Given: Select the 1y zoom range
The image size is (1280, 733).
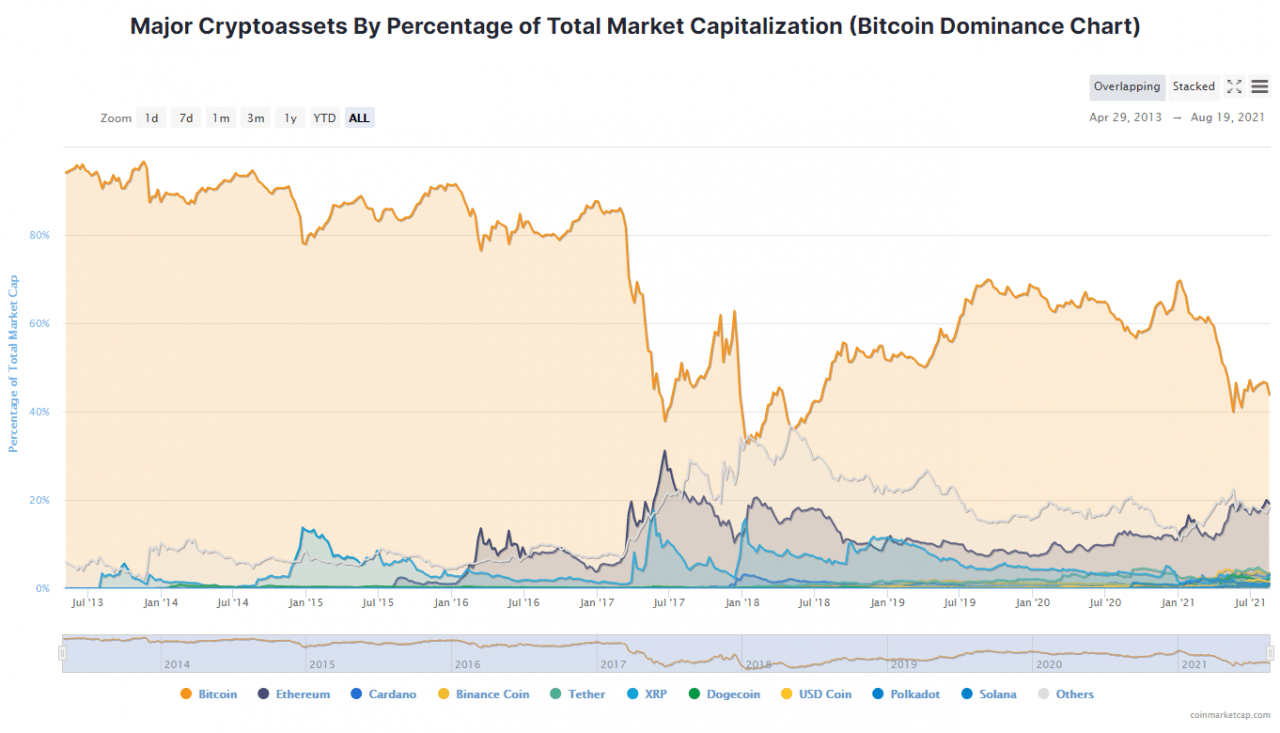Looking at the screenshot, I should tap(290, 117).
